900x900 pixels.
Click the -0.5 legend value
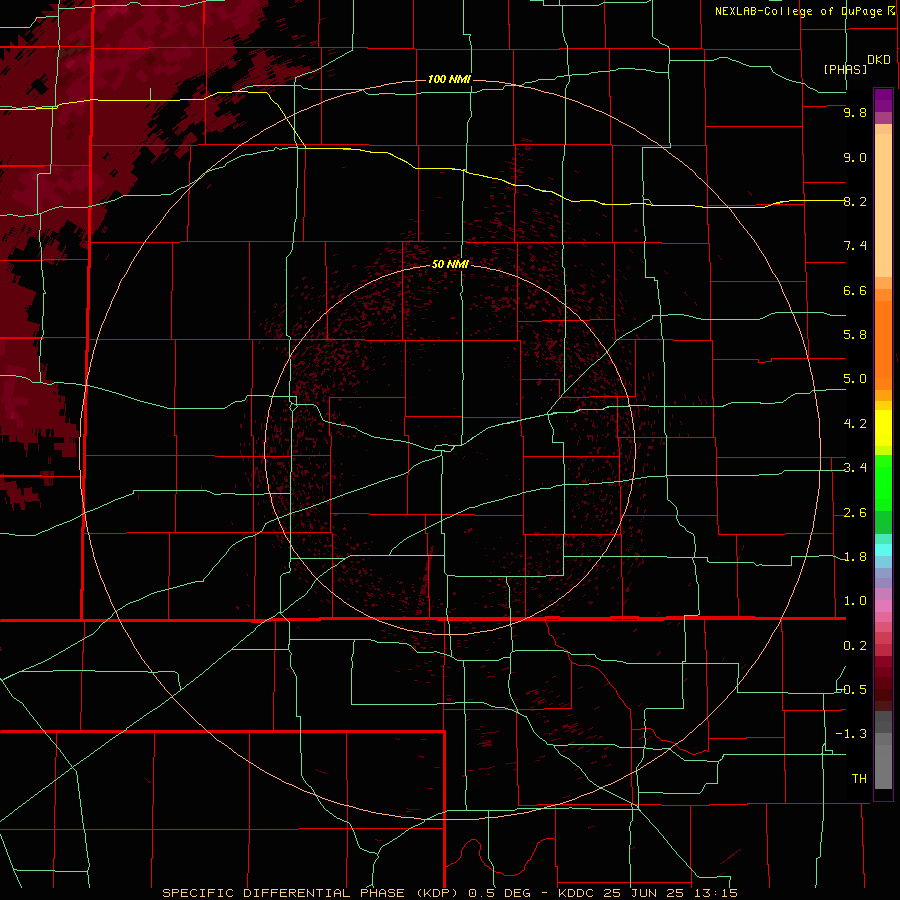(x=852, y=689)
